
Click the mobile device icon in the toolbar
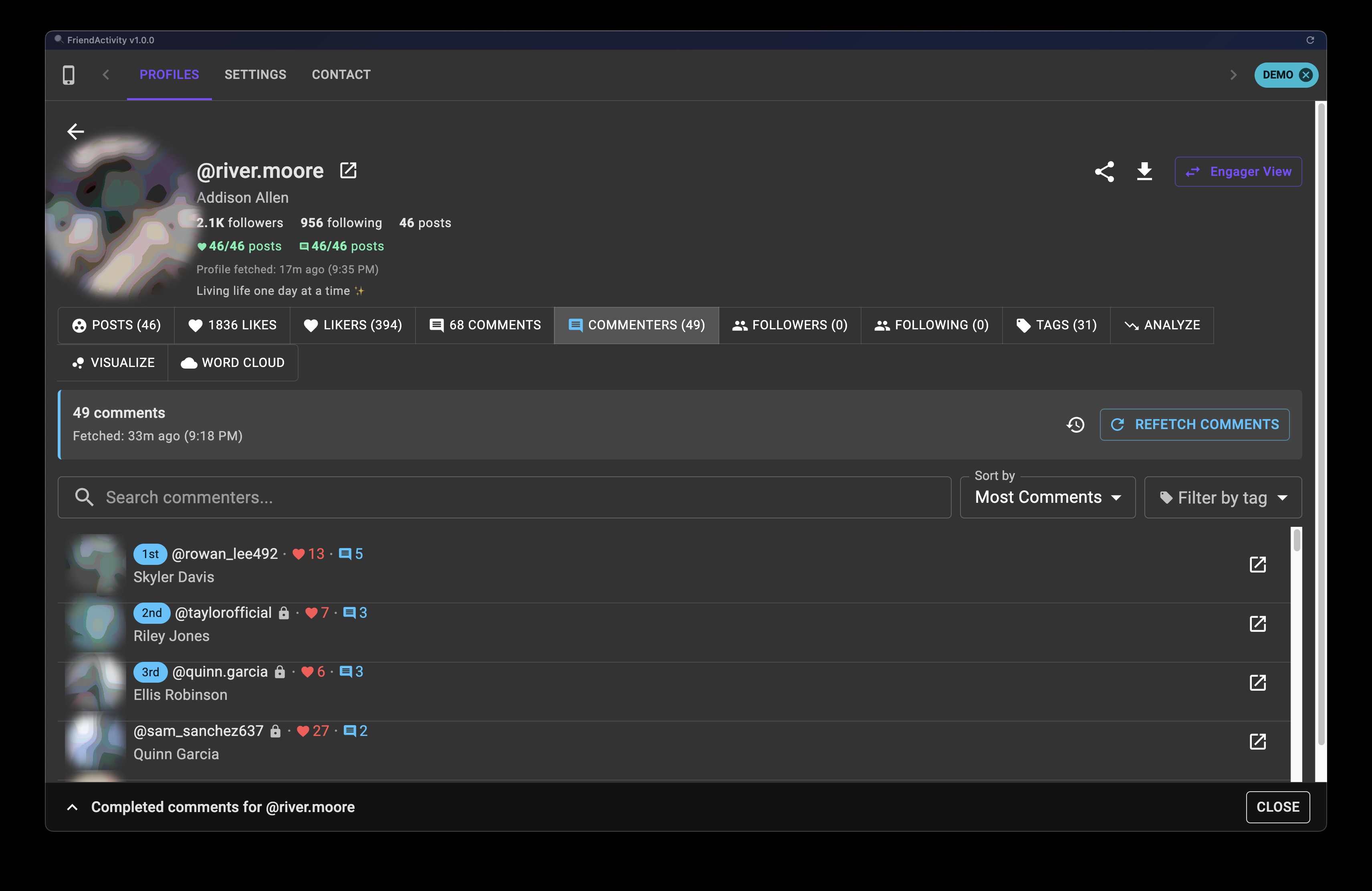tap(69, 75)
